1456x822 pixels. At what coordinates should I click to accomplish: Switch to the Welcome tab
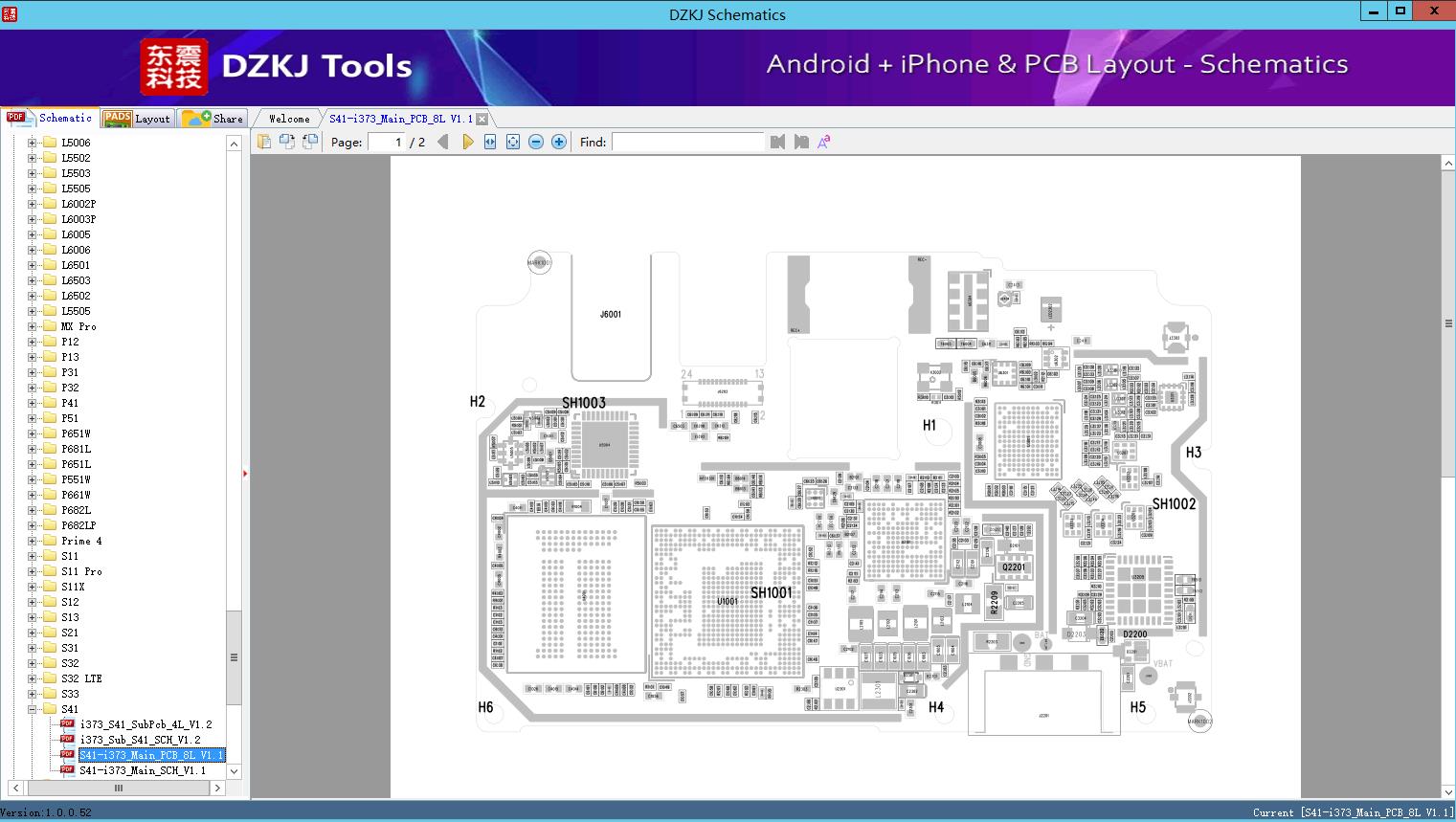[x=289, y=119]
